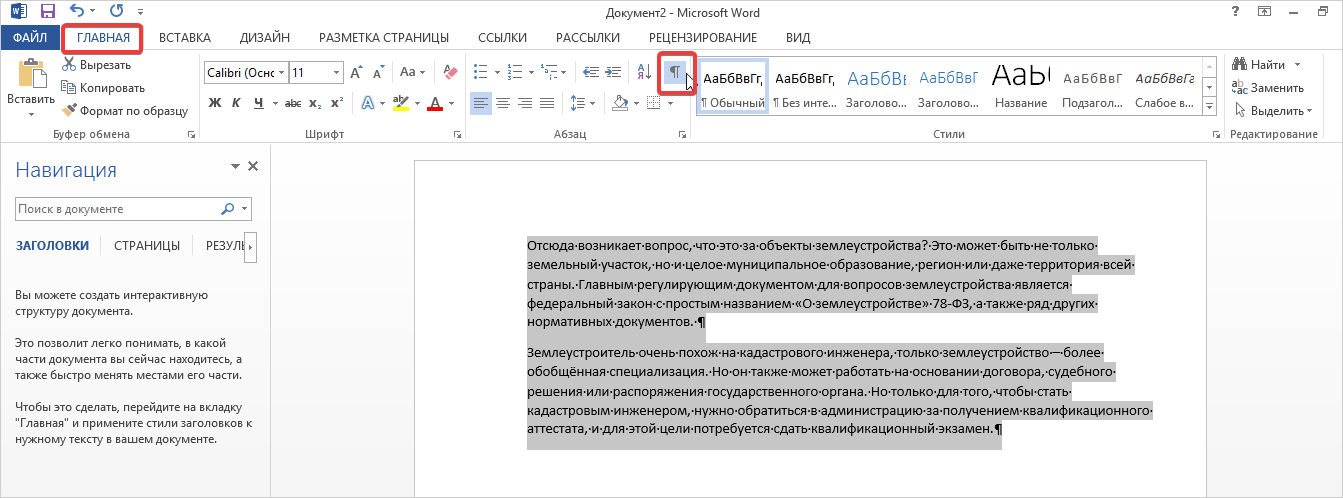
Task: Increase the paragraph indent
Action: pos(613,73)
